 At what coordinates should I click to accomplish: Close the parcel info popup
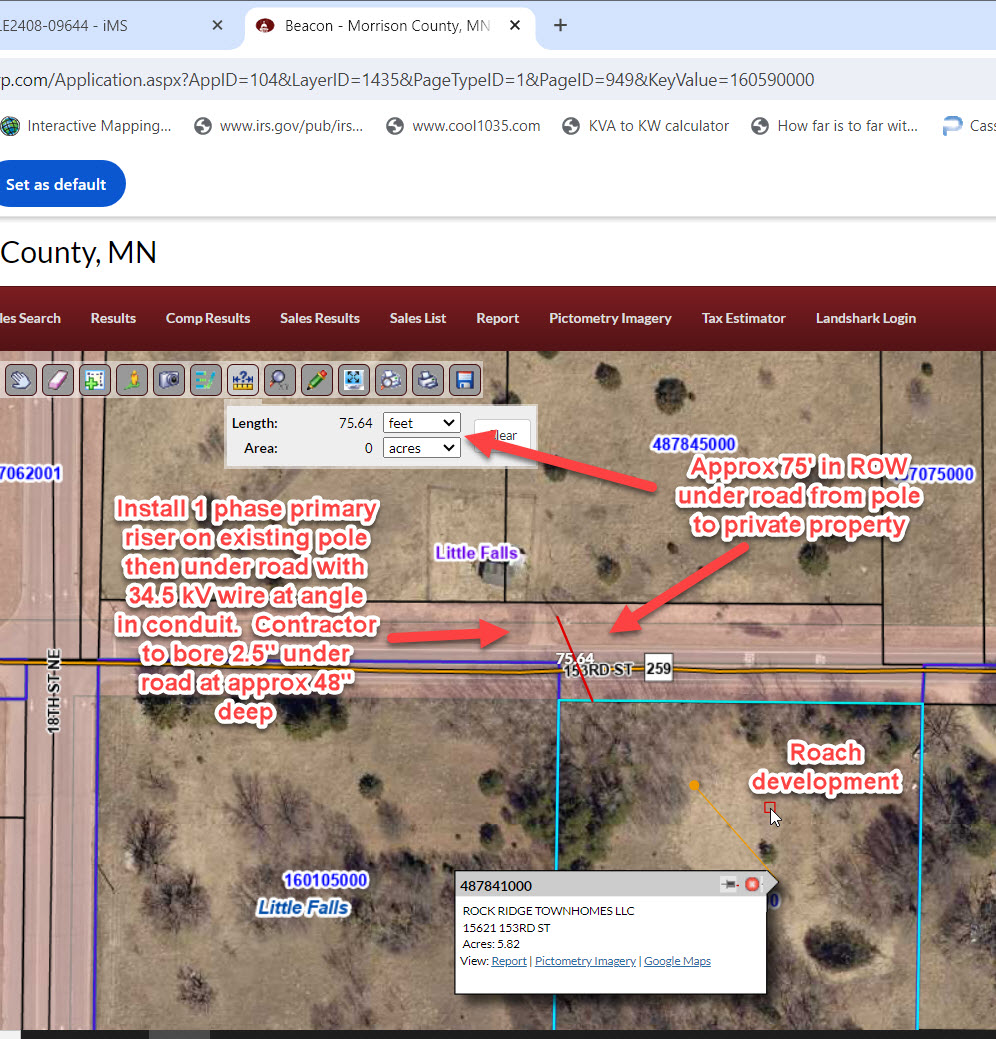752,885
